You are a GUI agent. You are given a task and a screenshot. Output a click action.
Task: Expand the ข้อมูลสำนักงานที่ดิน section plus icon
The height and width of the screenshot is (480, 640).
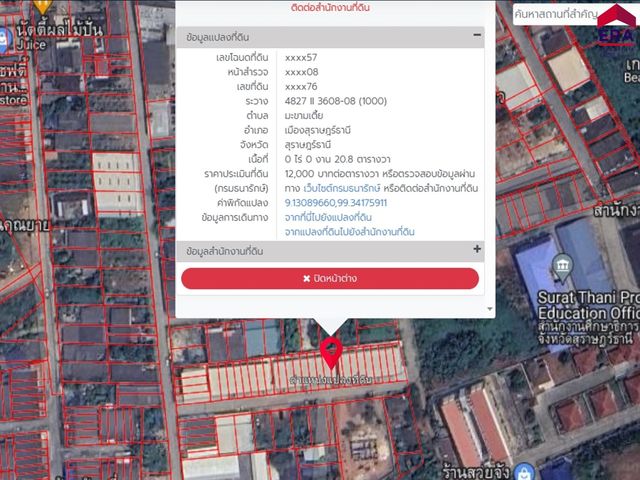pos(477,249)
